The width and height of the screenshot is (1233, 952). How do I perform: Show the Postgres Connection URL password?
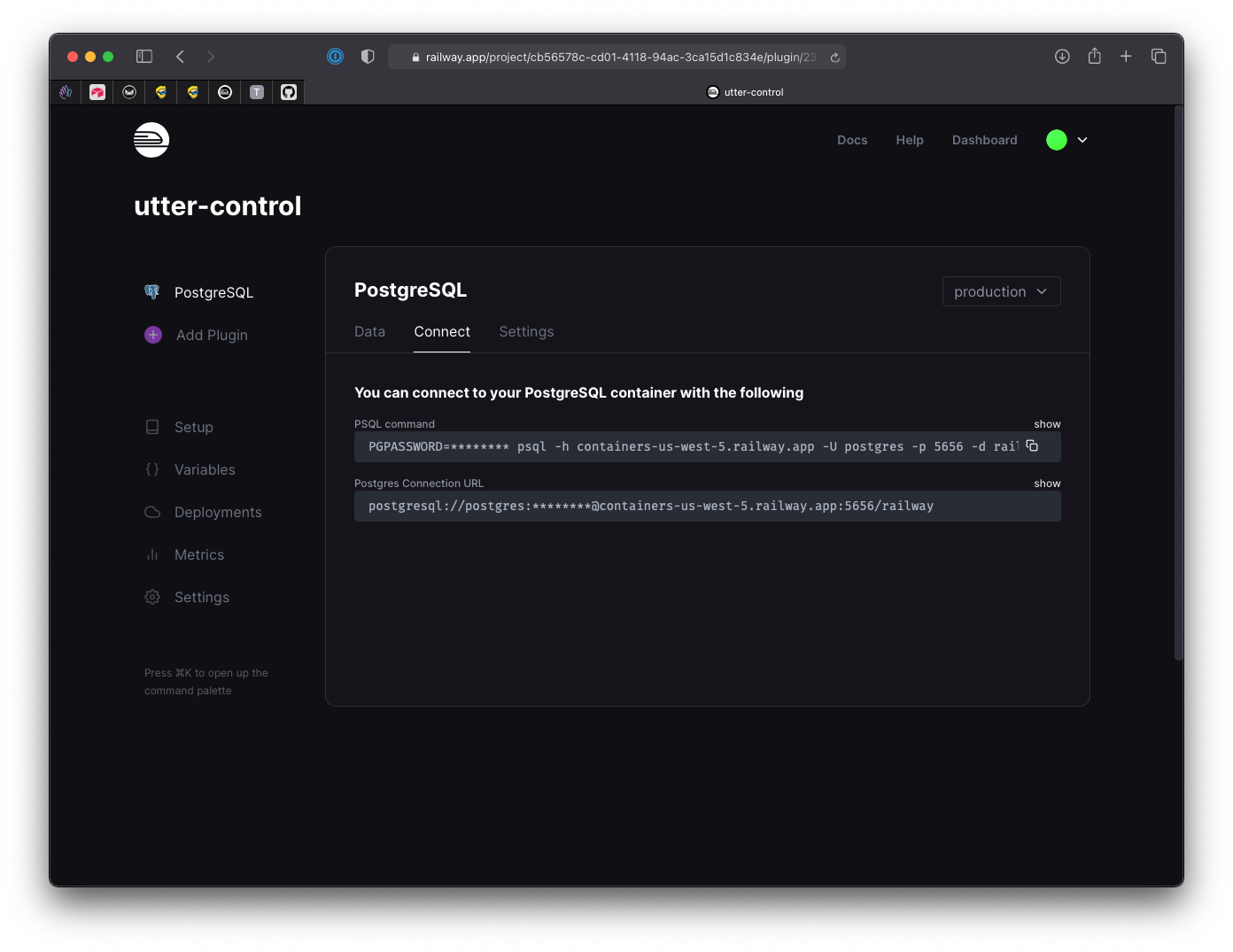coord(1047,484)
